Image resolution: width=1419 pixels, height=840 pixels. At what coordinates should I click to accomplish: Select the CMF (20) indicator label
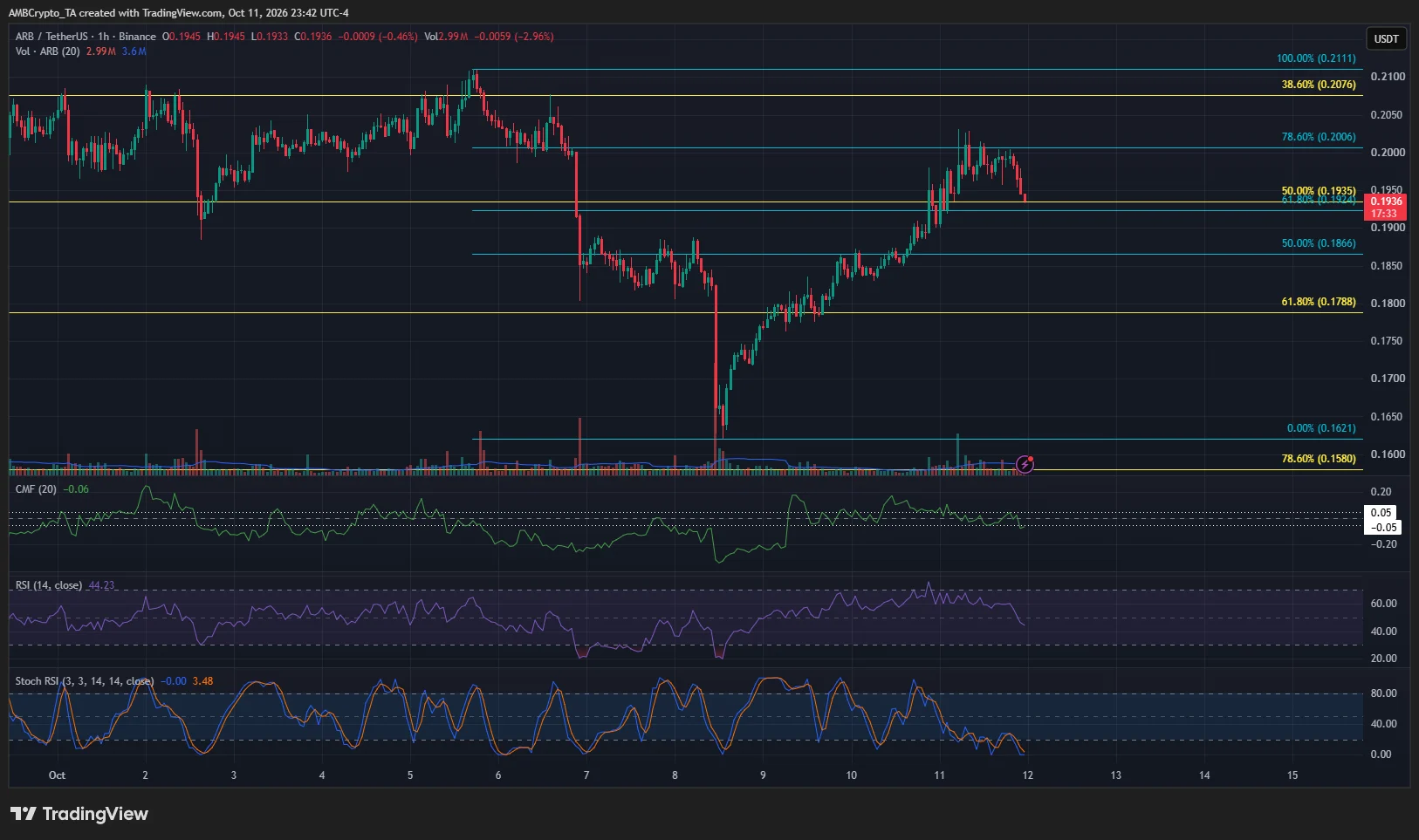[x=36, y=489]
